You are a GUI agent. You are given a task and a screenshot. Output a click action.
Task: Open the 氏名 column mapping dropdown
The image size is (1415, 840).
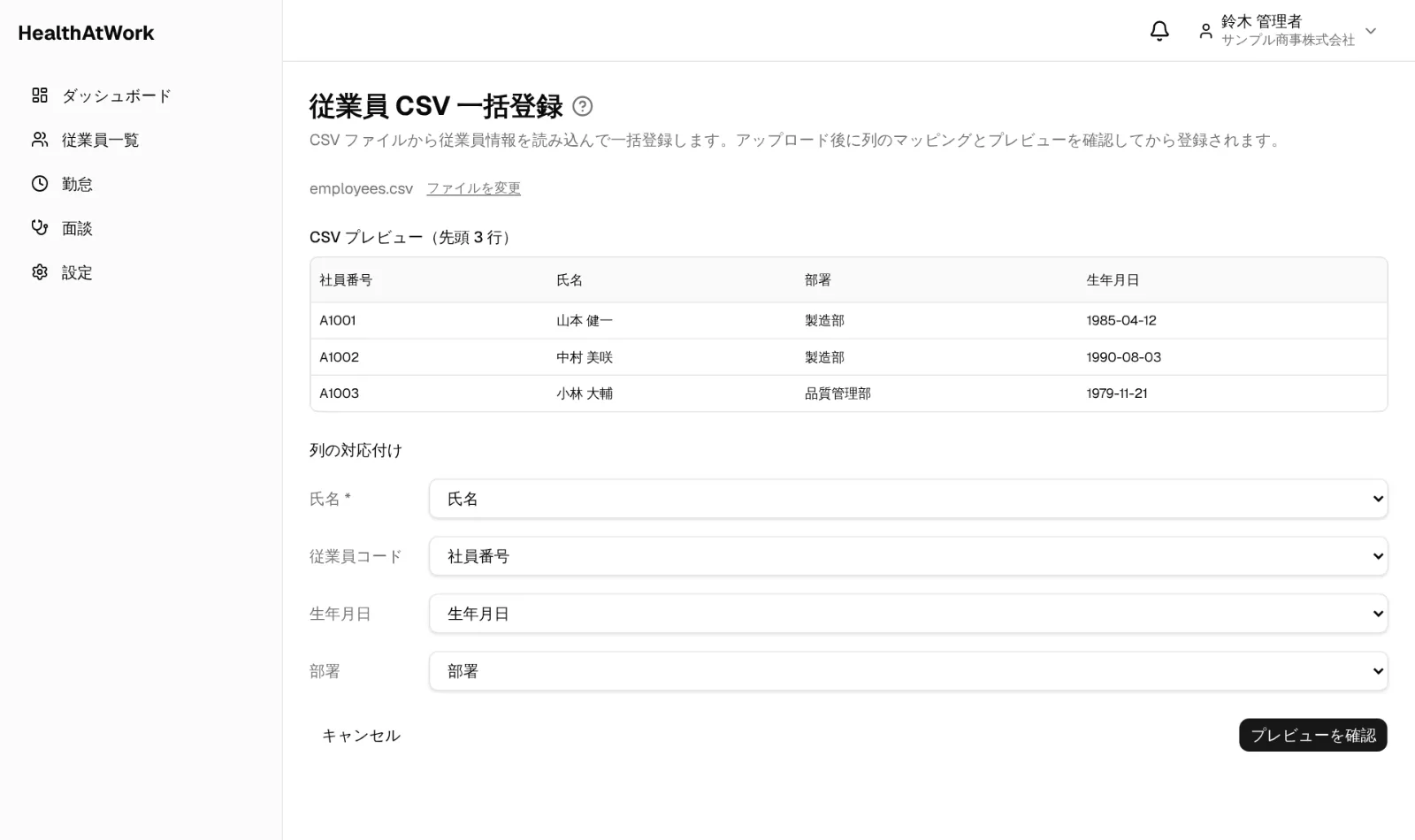(x=908, y=499)
